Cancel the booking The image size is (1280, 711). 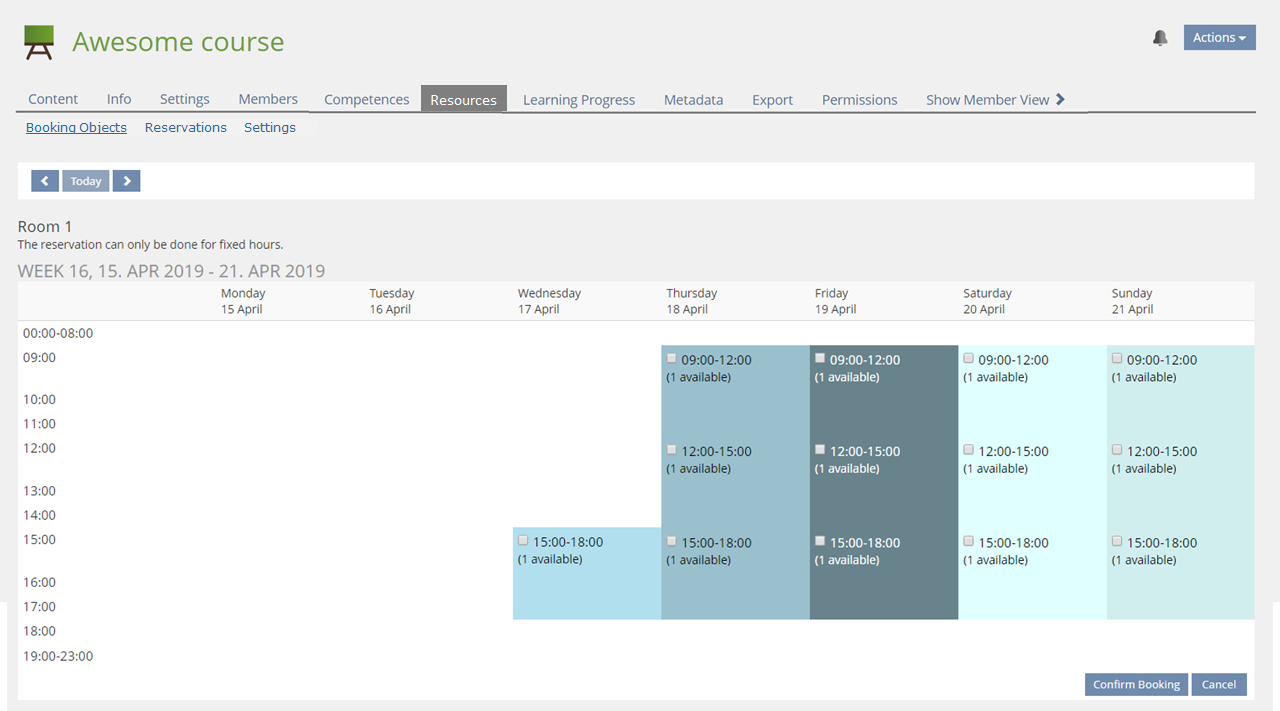[x=1218, y=685]
